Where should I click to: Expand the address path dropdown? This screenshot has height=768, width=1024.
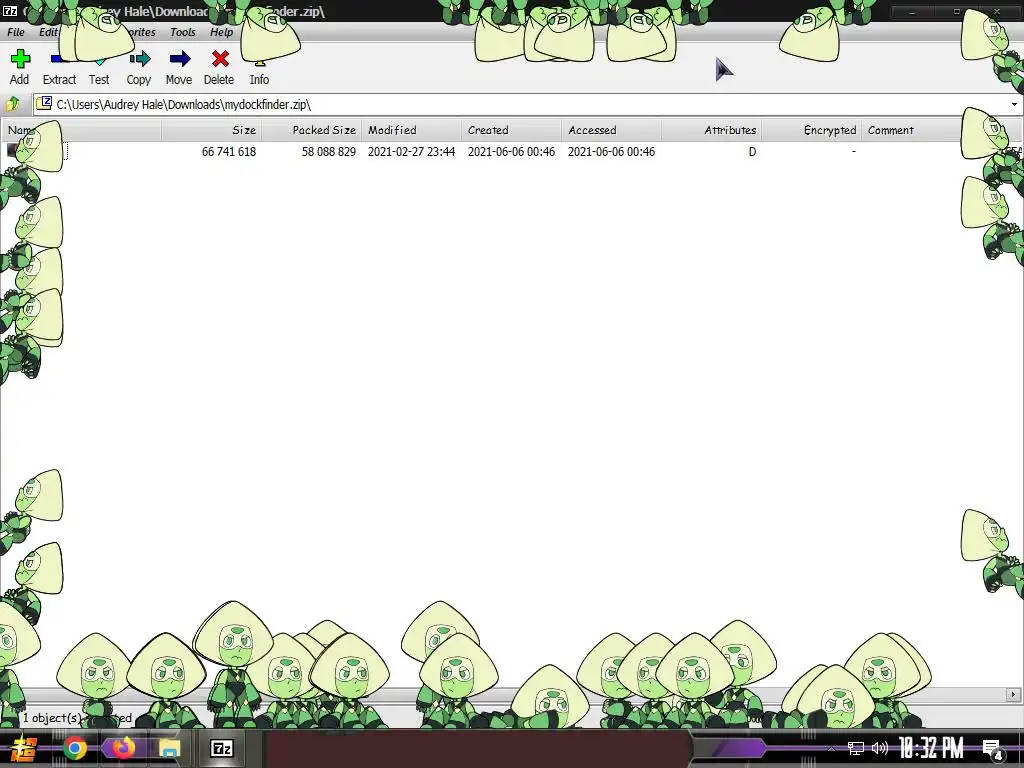pos(1014,104)
